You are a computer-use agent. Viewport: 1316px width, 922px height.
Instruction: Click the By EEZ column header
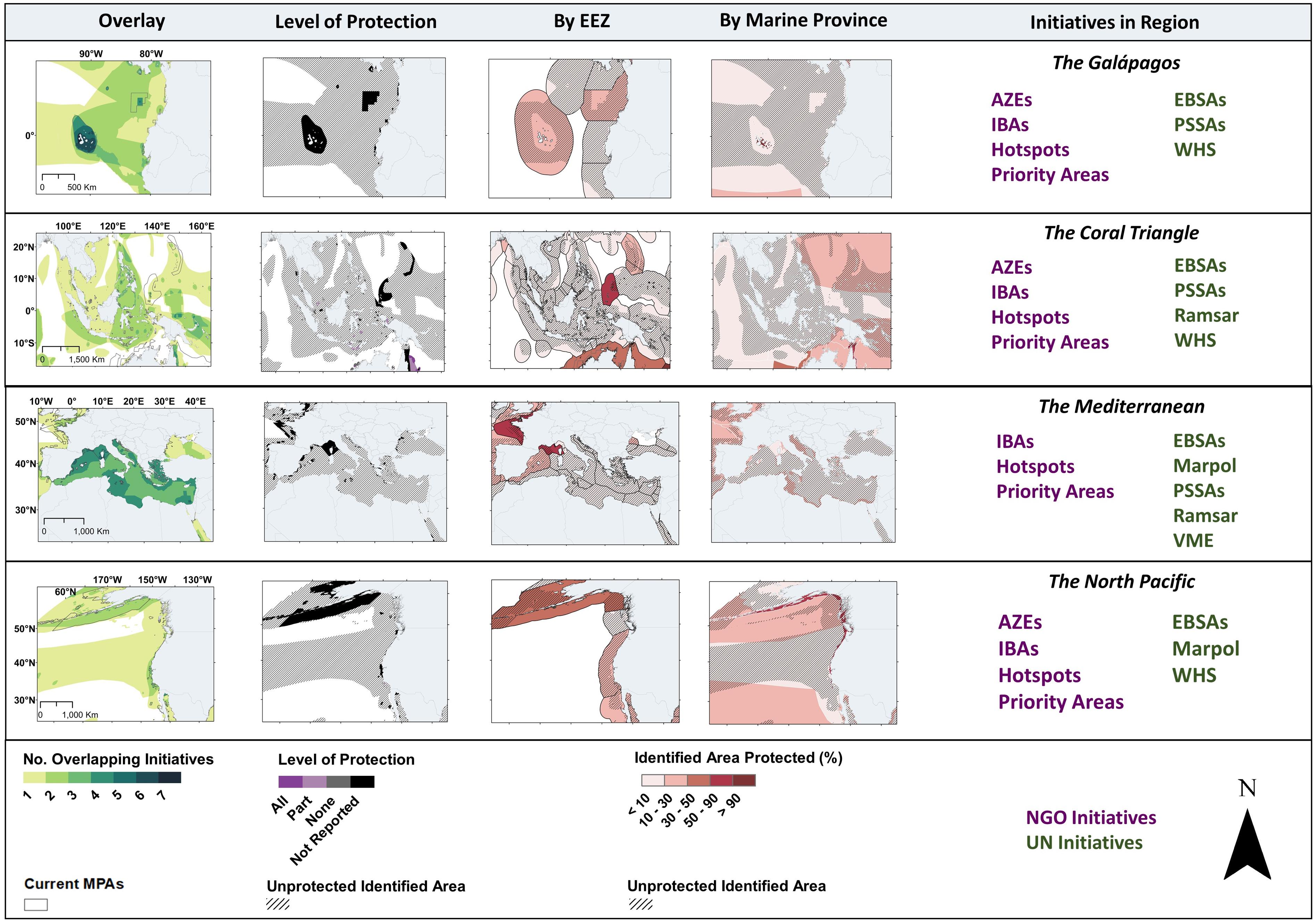pos(582,21)
